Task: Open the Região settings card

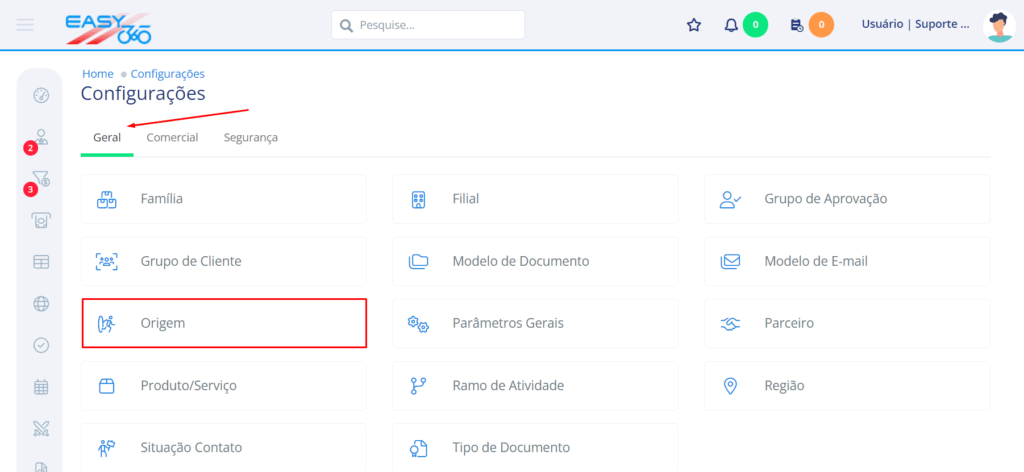Action: coord(847,386)
